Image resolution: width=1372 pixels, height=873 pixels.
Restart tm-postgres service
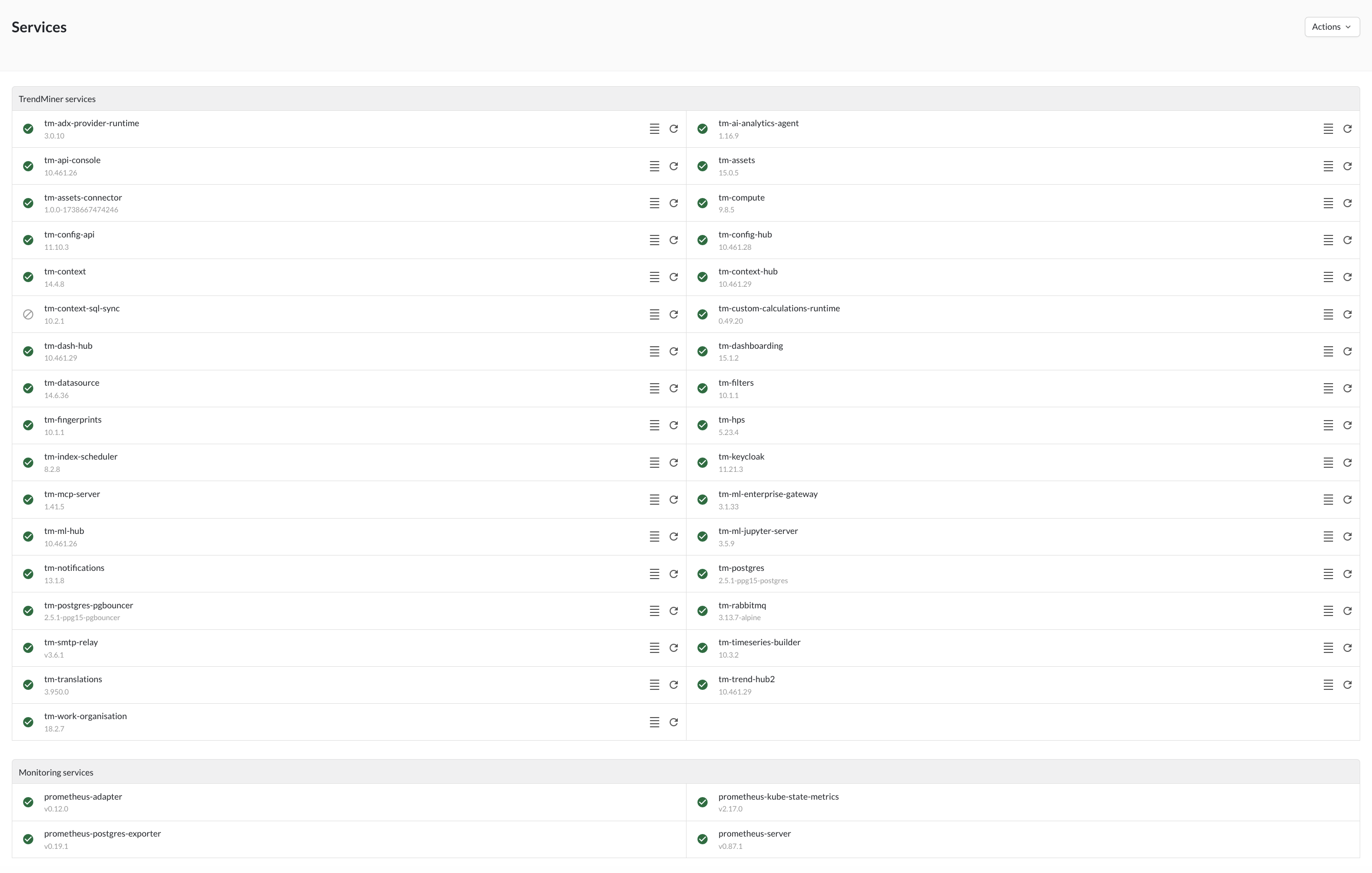(x=1347, y=574)
